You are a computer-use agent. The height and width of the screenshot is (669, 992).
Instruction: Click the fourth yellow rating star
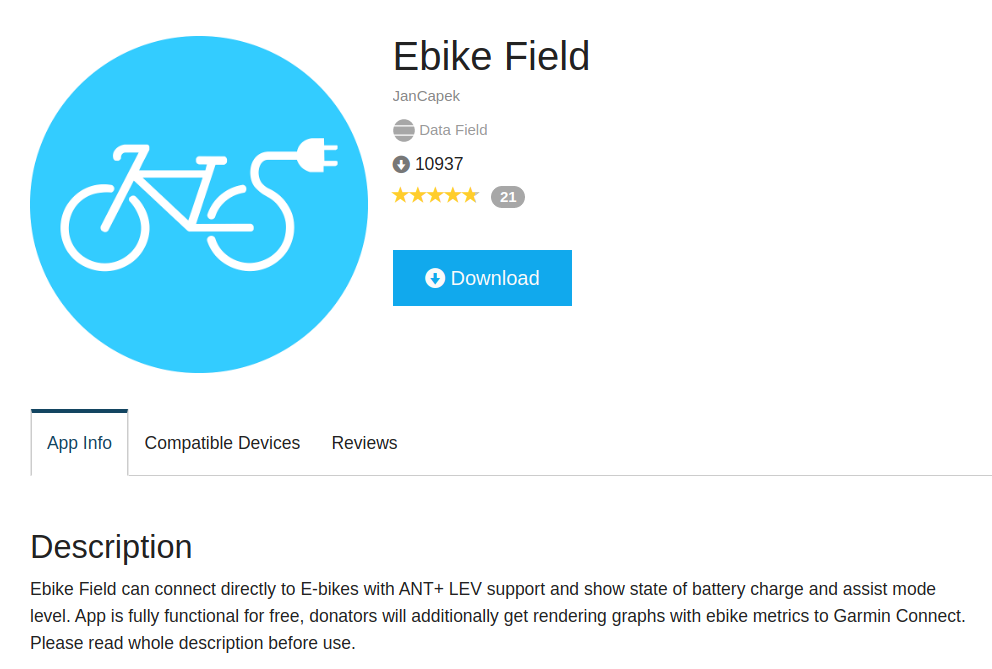pos(453,196)
